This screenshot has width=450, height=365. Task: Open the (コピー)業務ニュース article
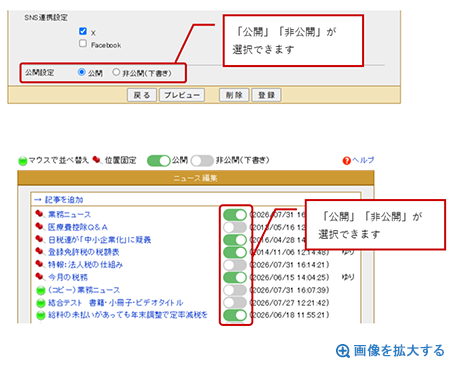tap(84, 290)
